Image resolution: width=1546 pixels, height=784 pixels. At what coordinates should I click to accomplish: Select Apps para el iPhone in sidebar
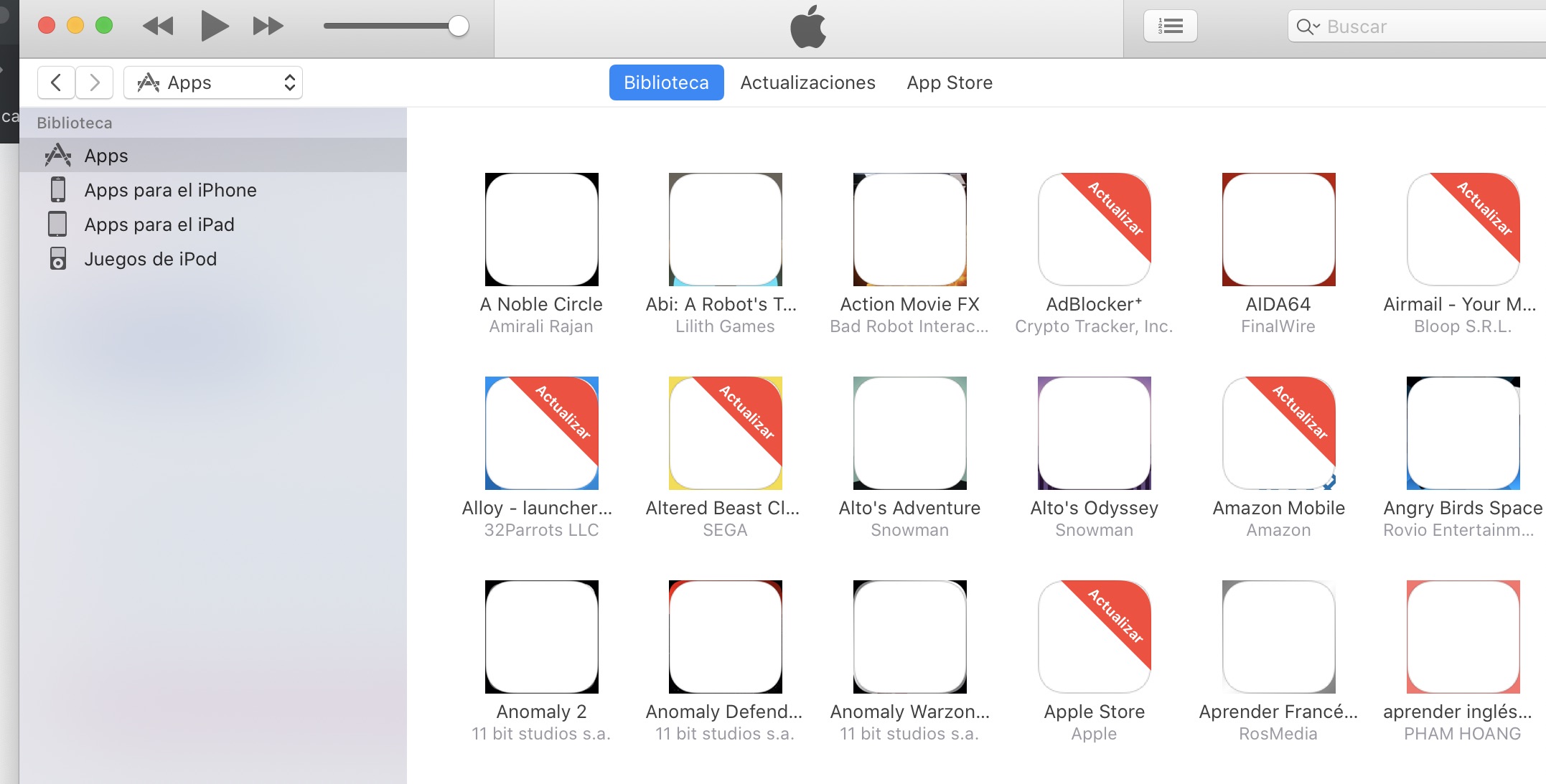pos(170,190)
